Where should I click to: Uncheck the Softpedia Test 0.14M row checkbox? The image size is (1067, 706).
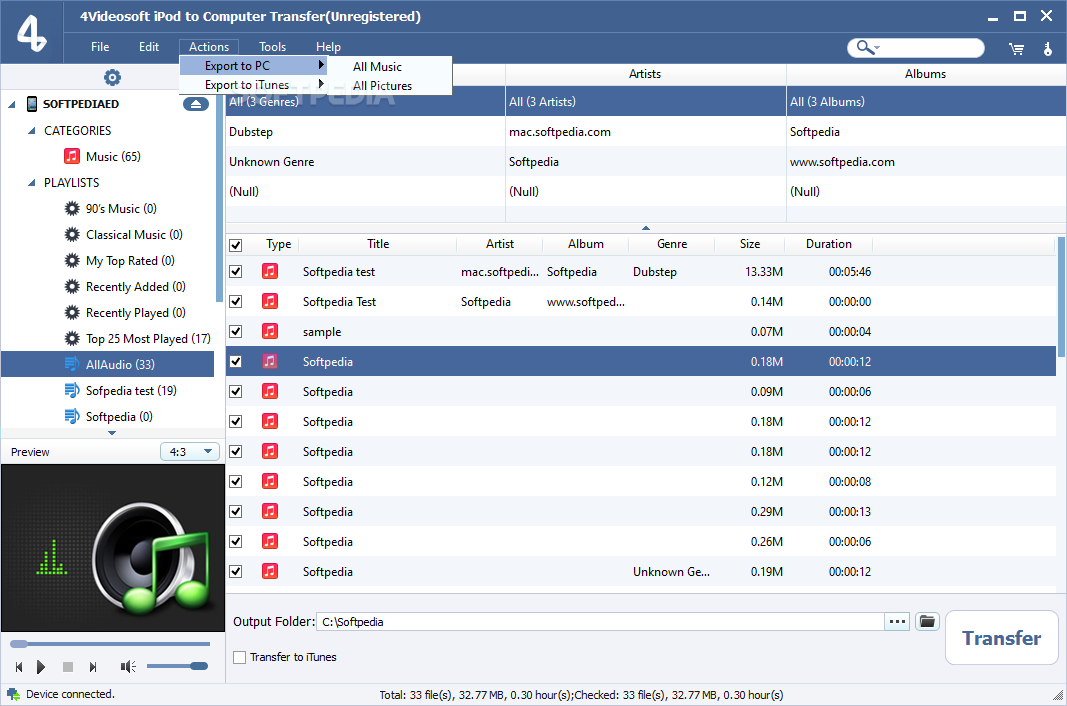tap(235, 302)
